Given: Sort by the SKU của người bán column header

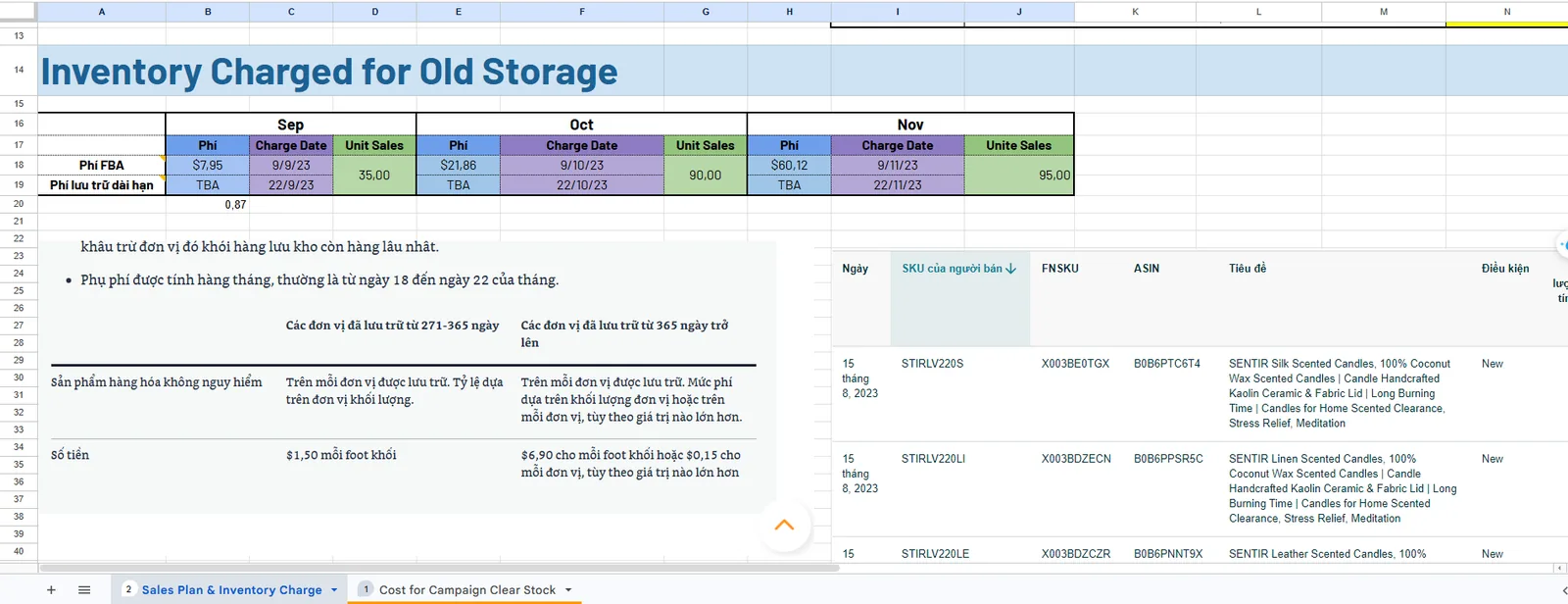Looking at the screenshot, I should pyautogui.click(x=959, y=269).
